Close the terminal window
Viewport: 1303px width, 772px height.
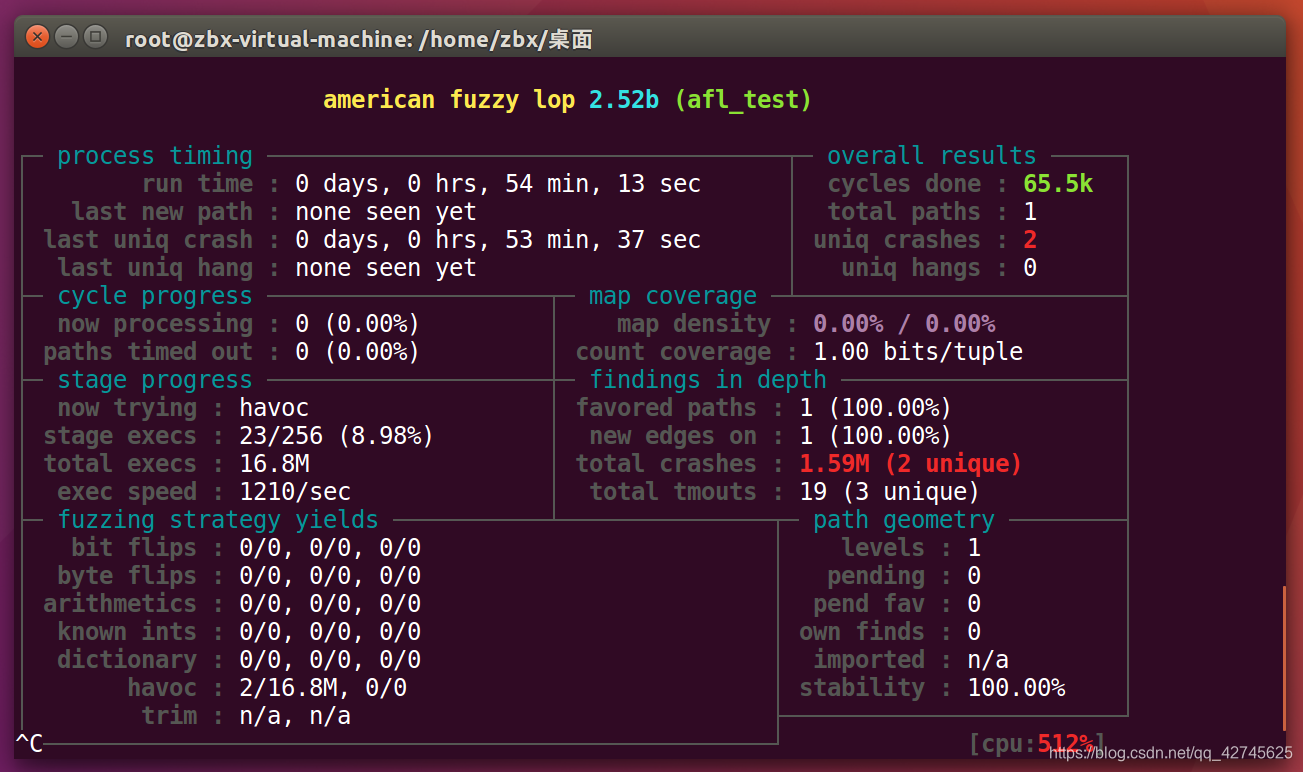(37, 38)
